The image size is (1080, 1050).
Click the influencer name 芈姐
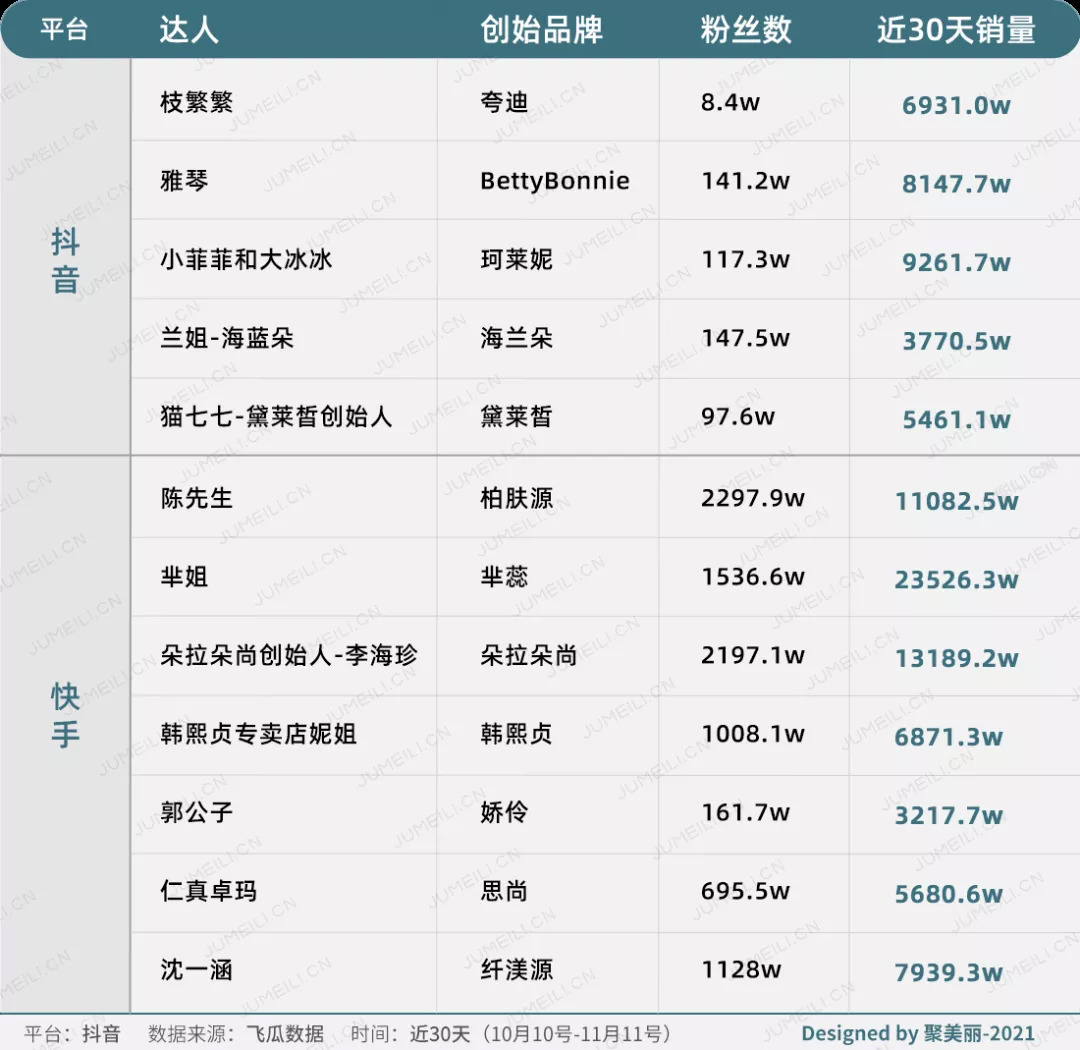point(184,576)
